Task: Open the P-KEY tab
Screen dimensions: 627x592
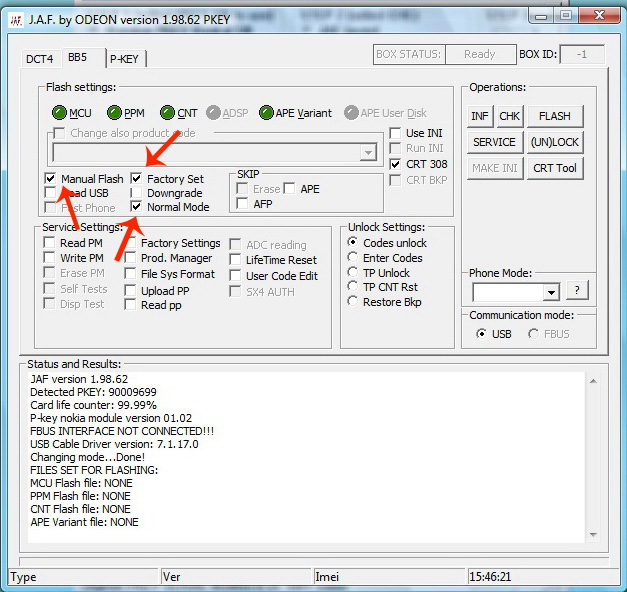Action: (124, 59)
